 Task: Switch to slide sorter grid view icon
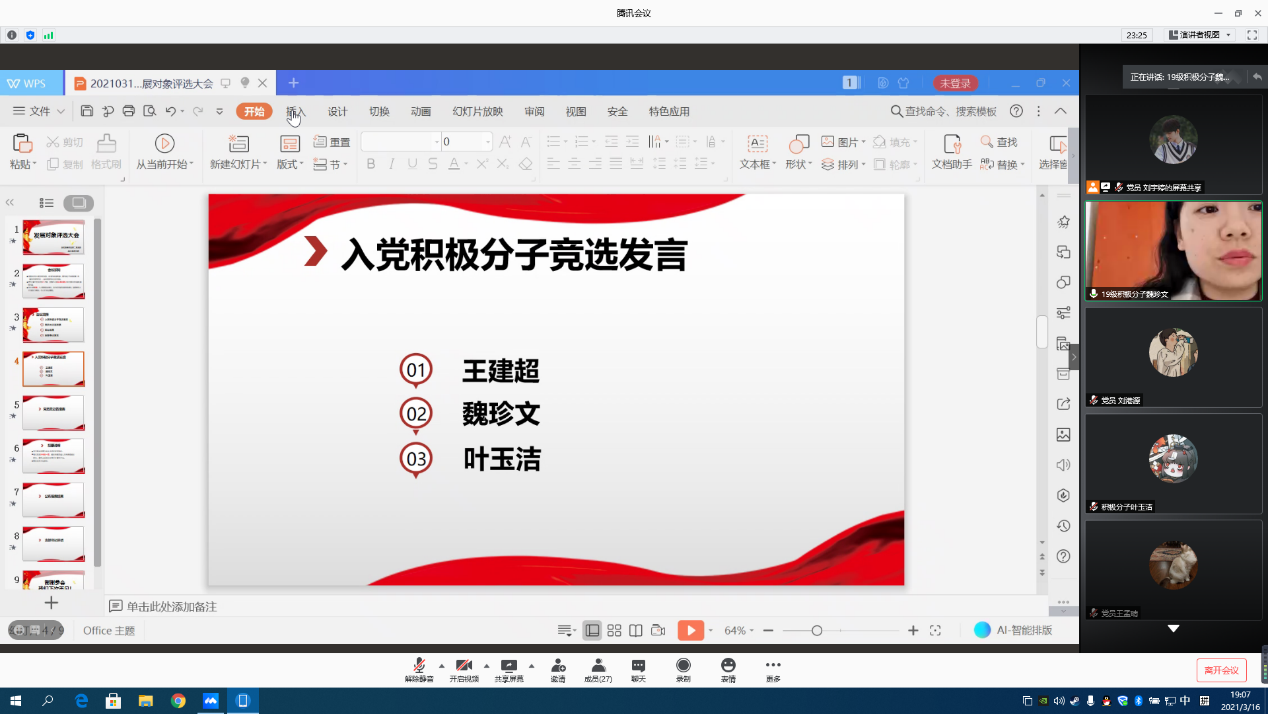tap(614, 630)
